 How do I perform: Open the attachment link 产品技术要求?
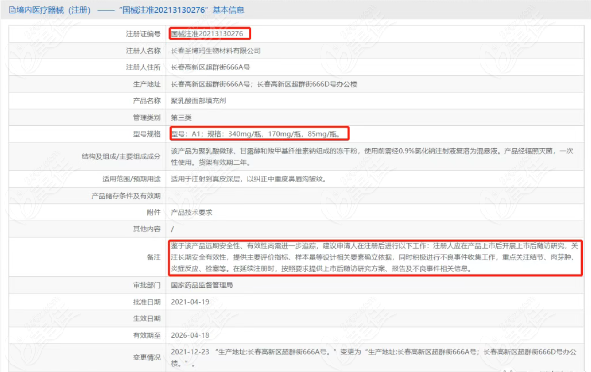click(191, 213)
